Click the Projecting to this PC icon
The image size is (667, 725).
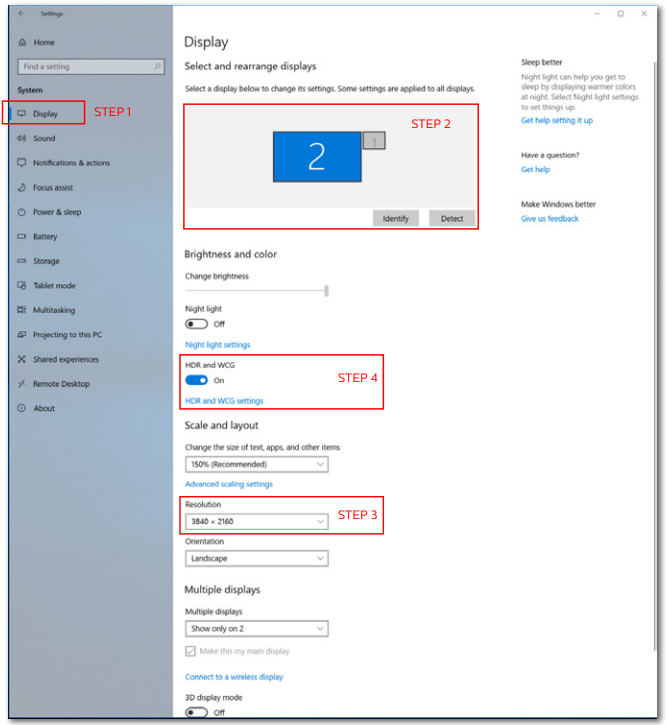point(22,334)
